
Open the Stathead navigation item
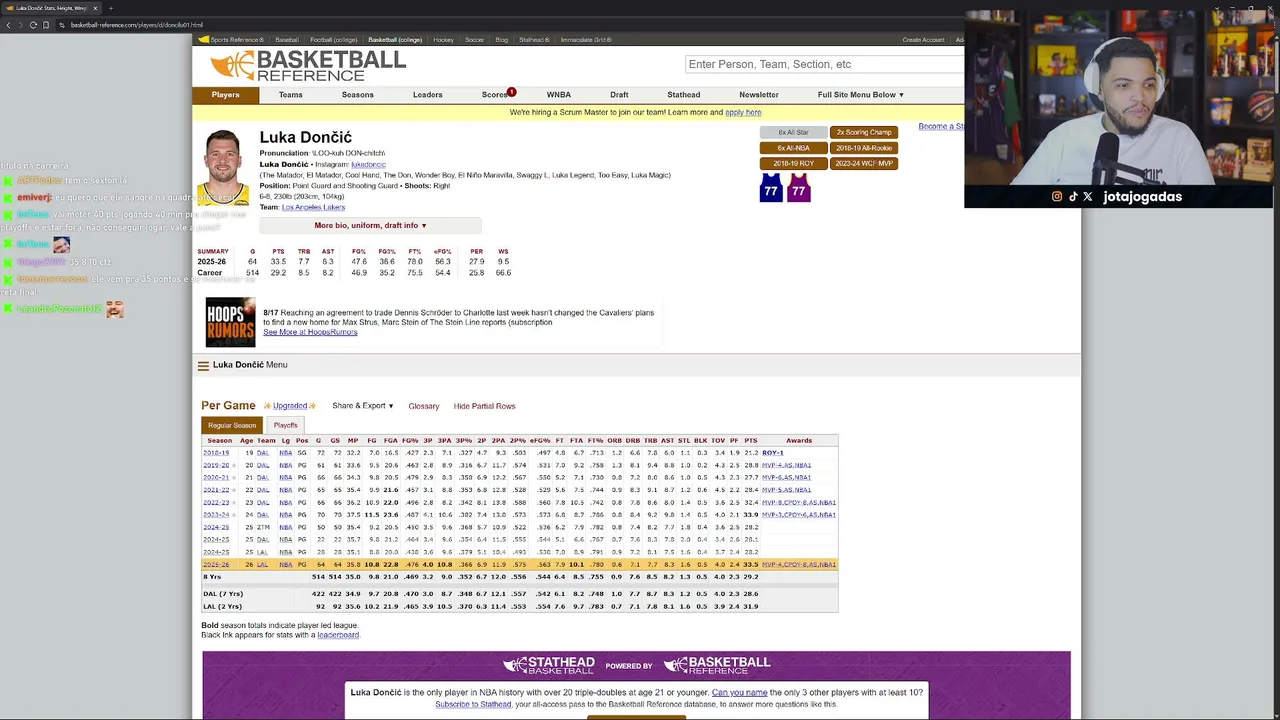click(684, 95)
